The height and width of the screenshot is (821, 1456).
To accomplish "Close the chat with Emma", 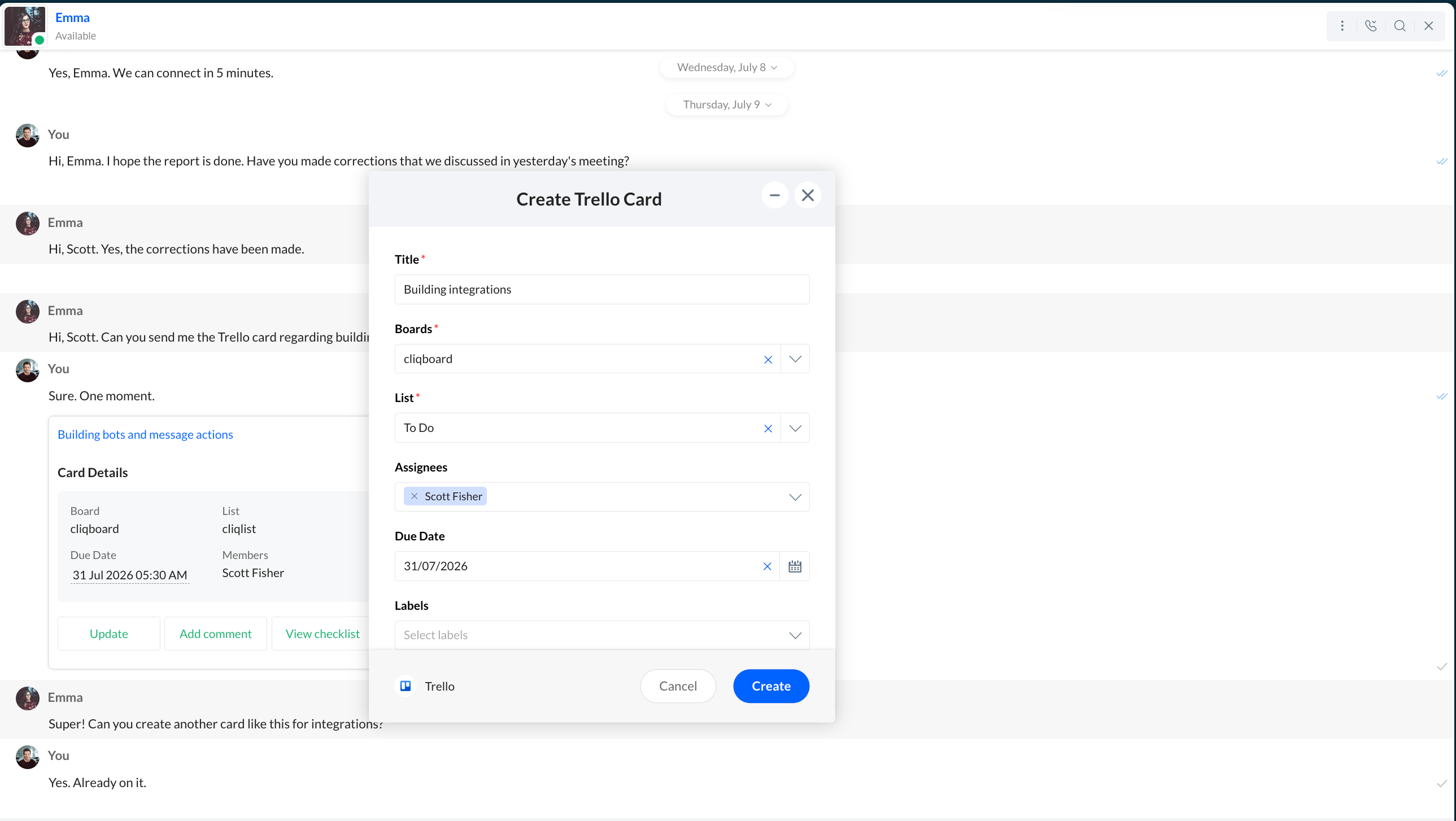I will pos(1428,25).
